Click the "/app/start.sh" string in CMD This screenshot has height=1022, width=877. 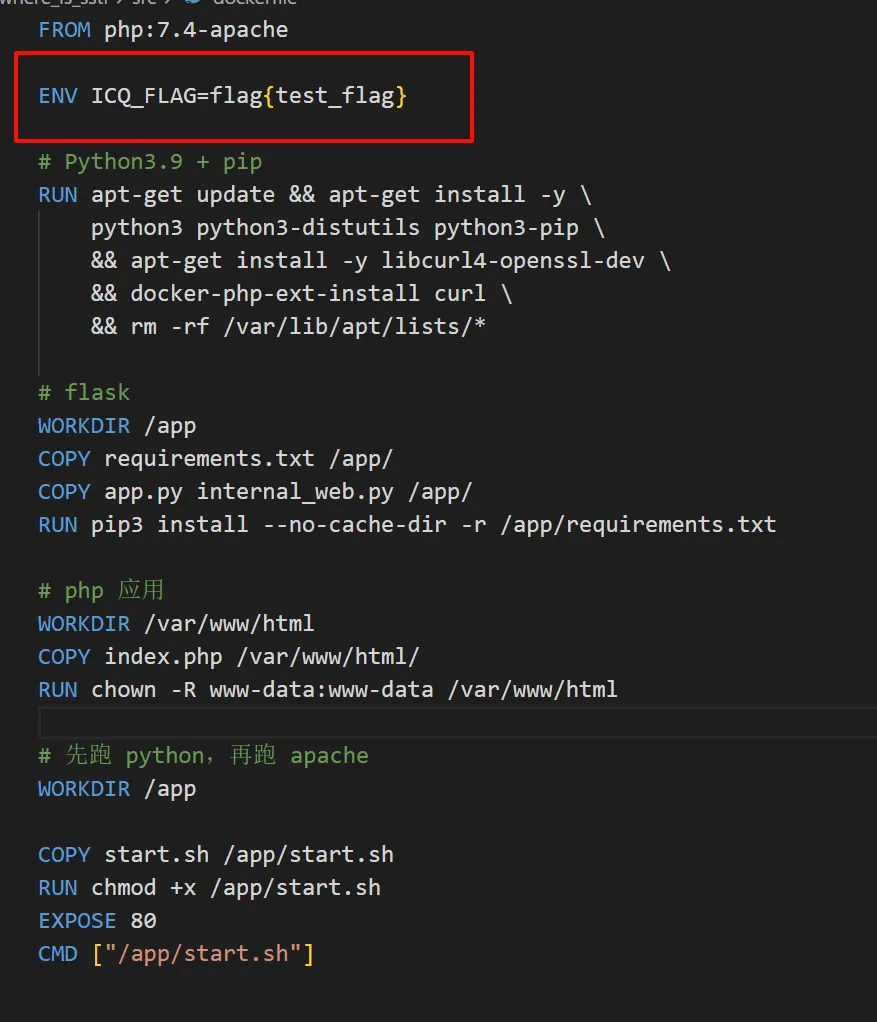[203, 954]
